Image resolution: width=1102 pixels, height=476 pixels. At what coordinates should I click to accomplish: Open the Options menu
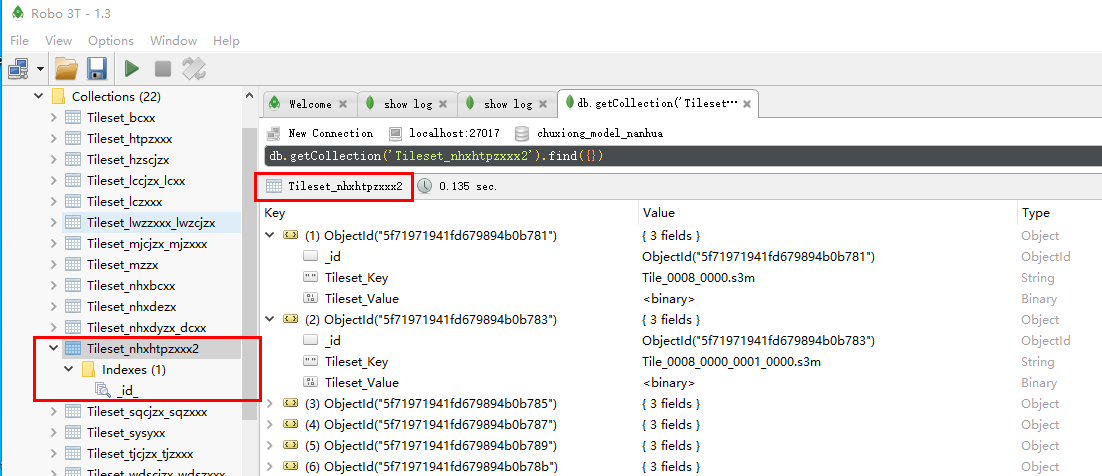(x=110, y=41)
